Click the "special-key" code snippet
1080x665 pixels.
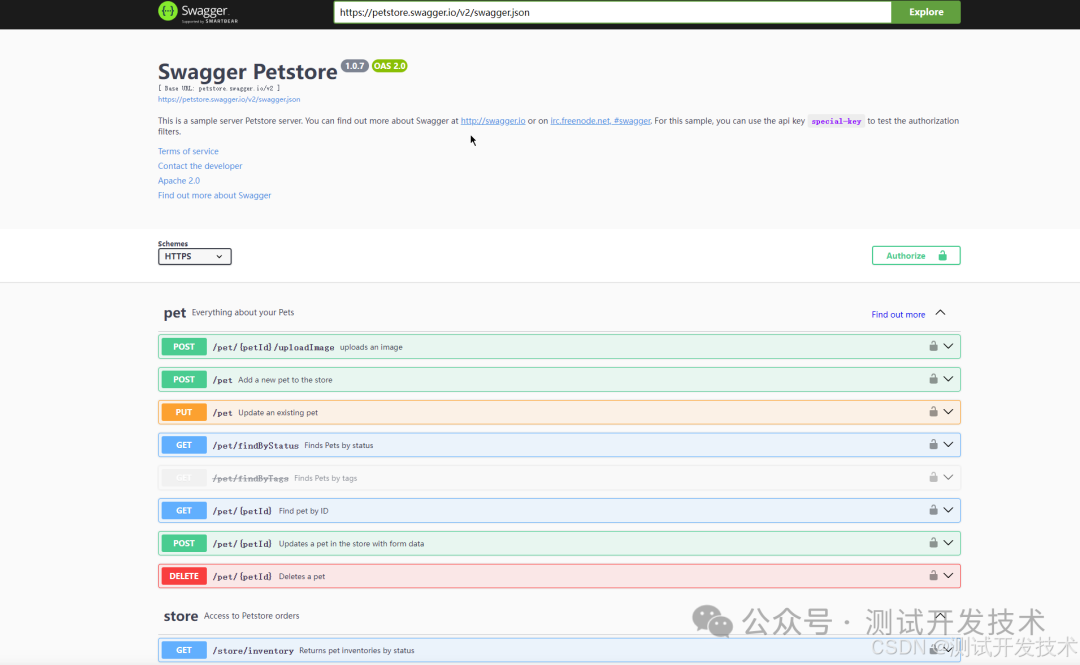click(x=836, y=121)
